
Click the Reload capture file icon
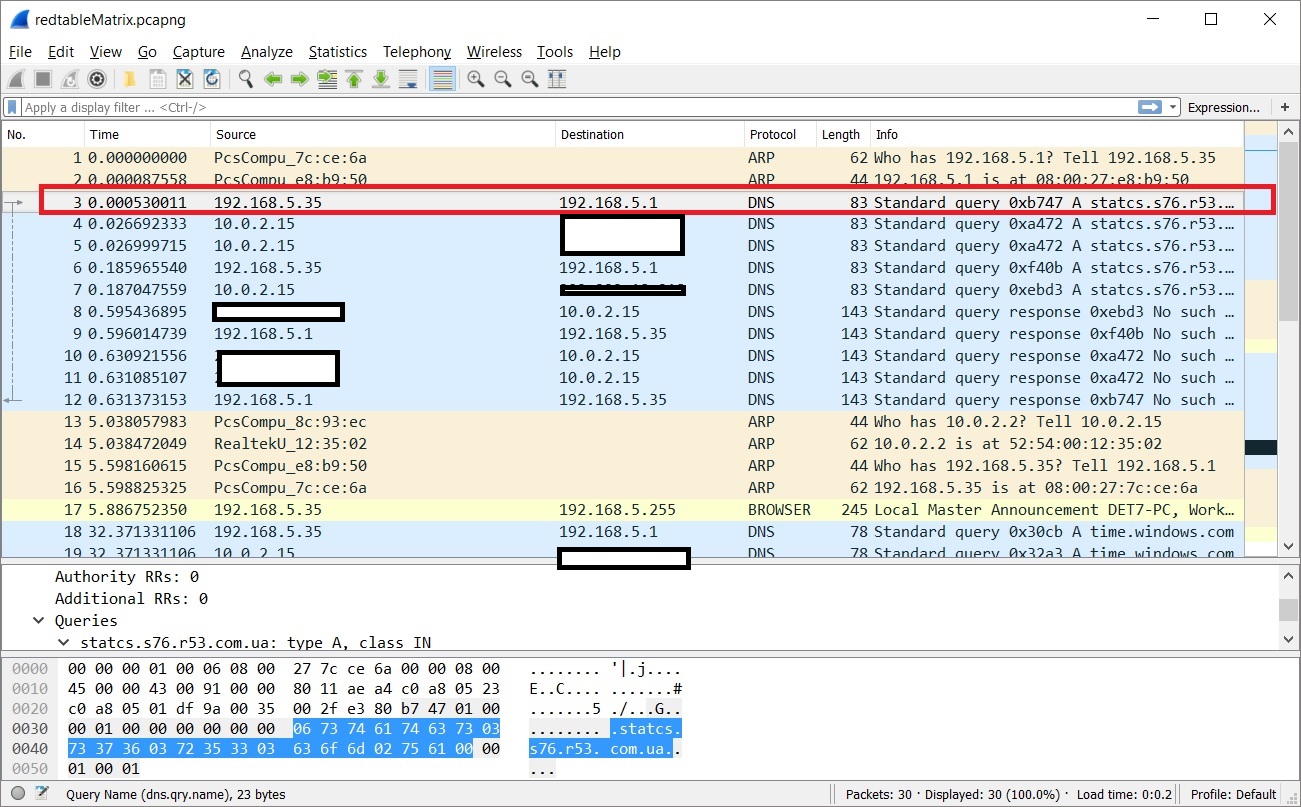[212, 79]
